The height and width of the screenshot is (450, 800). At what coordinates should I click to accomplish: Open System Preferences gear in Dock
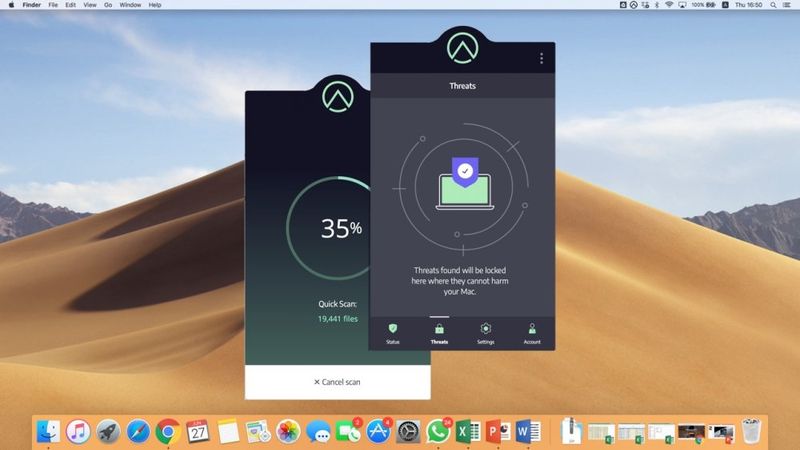coord(408,432)
